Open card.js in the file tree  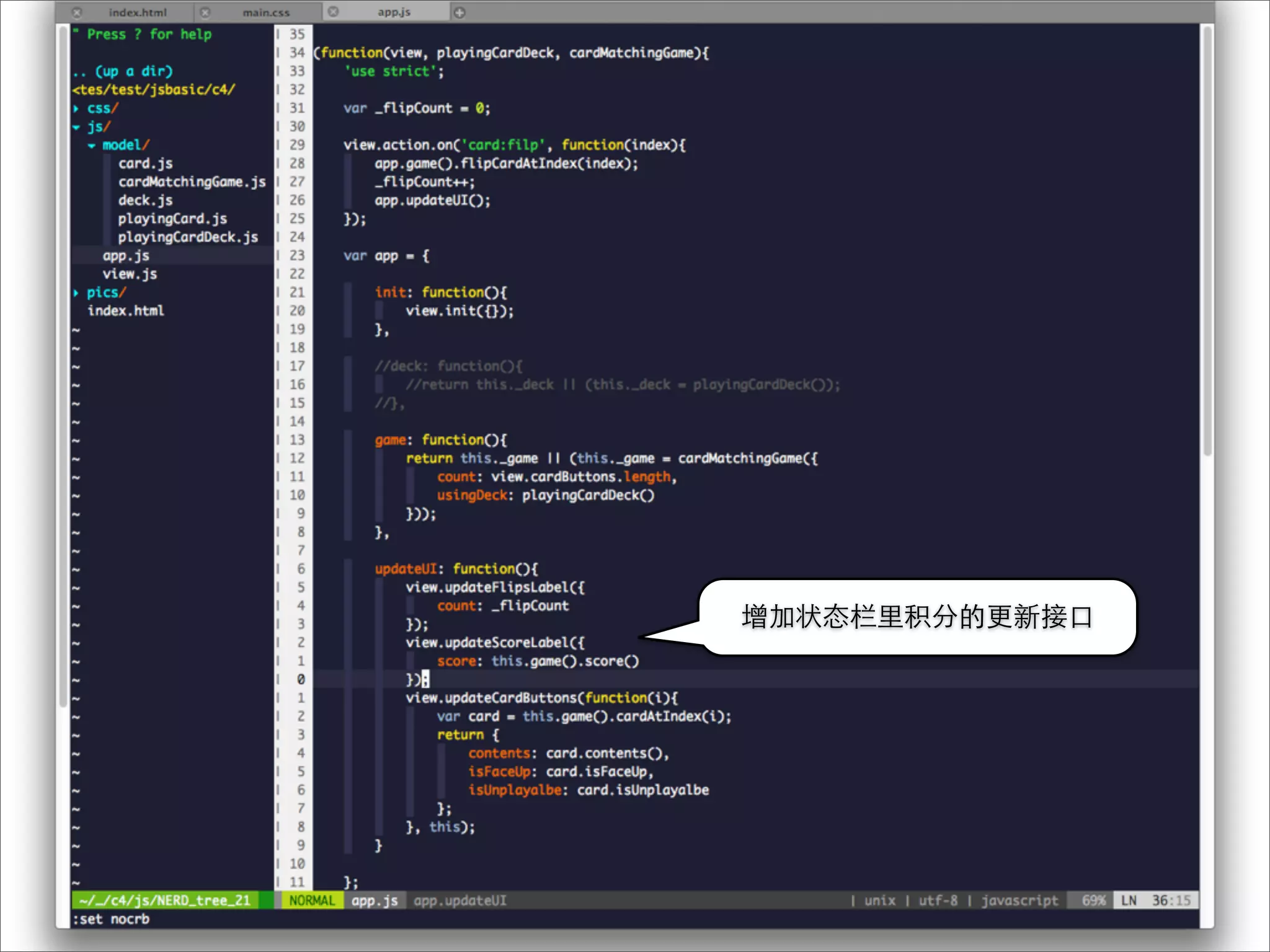click(146, 164)
